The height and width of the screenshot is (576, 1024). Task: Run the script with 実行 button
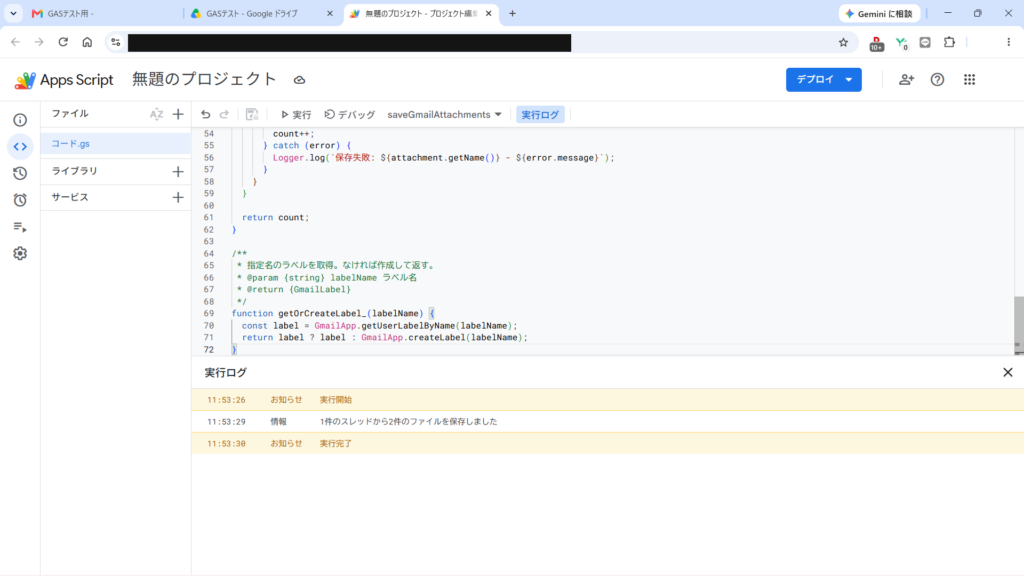pyautogui.click(x=296, y=114)
